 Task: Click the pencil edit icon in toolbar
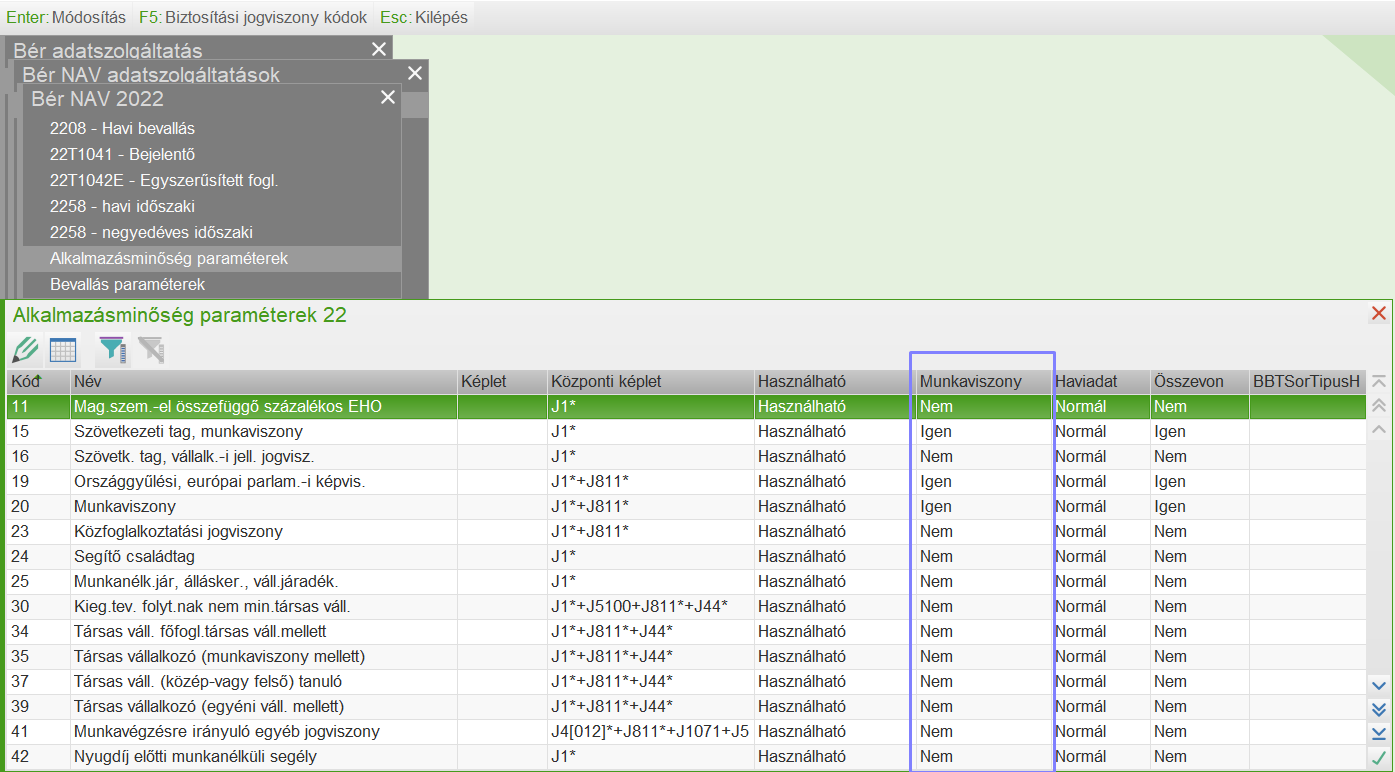click(x=25, y=350)
